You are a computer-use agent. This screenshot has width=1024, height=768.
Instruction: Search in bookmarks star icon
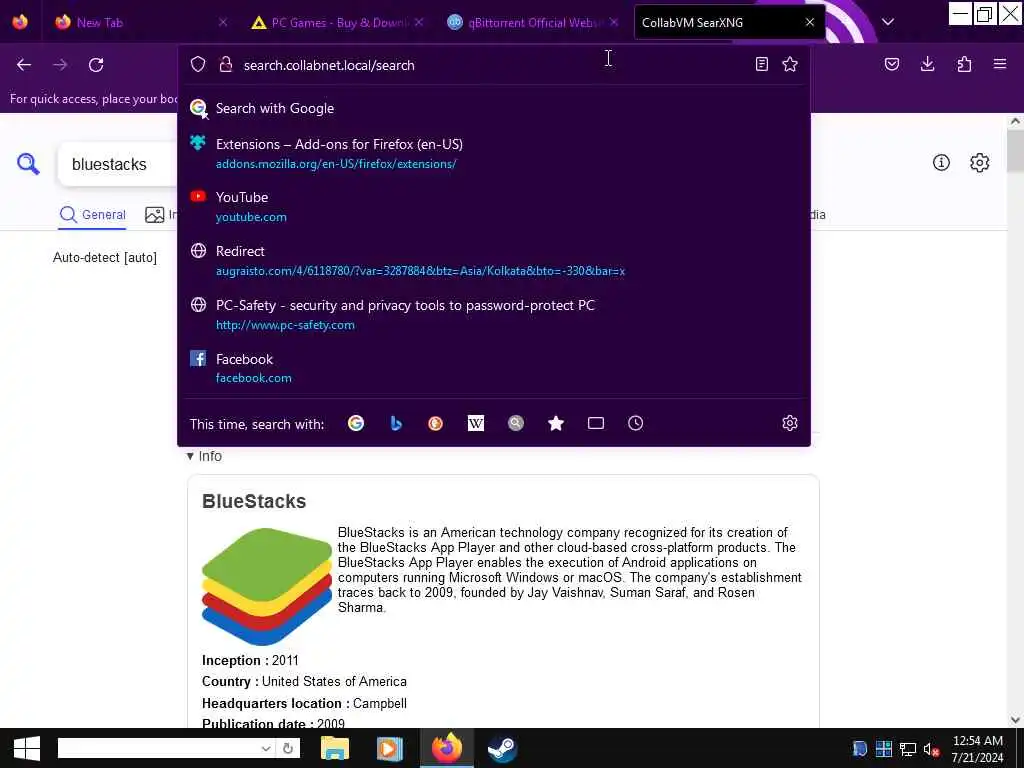[x=556, y=423]
